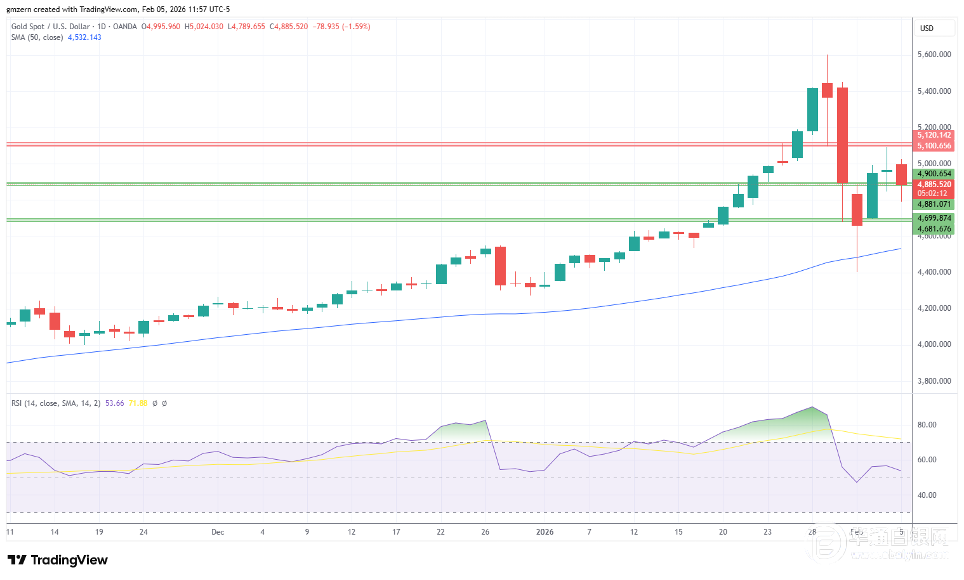Click the green 4,699.874 price label
The width and height of the screenshot is (964, 580).
tap(934, 218)
